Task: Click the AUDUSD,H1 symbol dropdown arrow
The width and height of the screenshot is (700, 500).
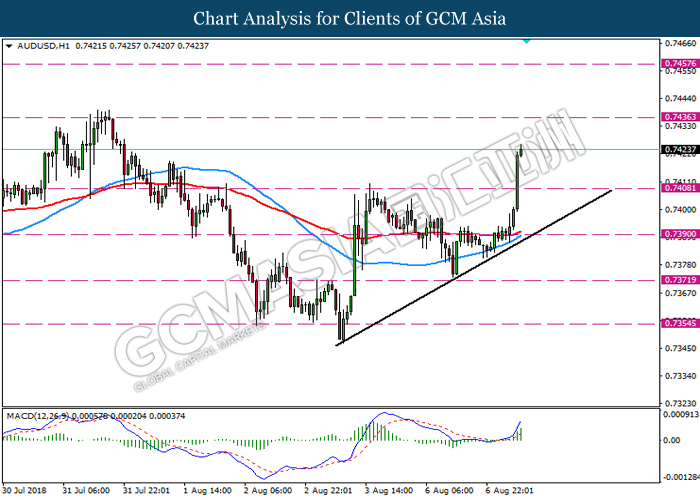Action: point(9,46)
